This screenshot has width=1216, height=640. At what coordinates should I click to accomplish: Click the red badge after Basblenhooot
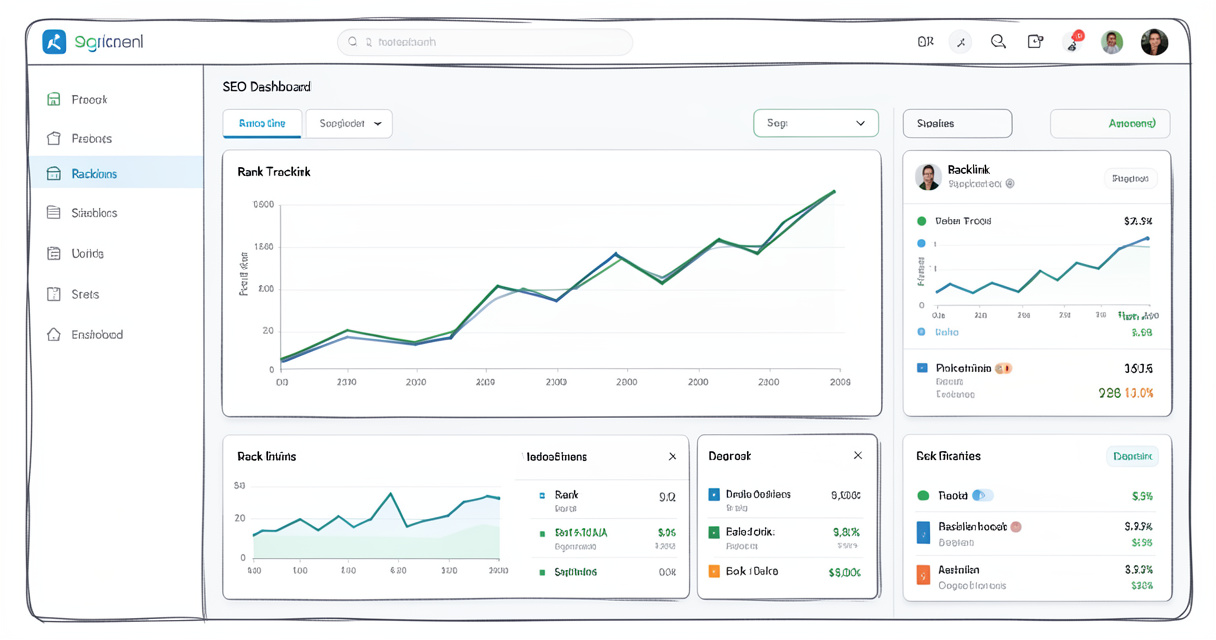click(x=1016, y=526)
